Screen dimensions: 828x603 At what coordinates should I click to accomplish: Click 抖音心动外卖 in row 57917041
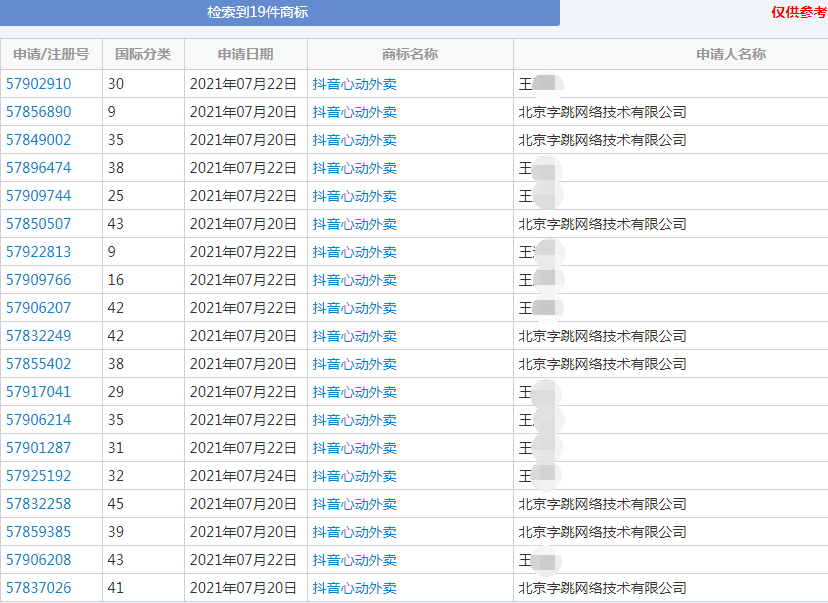pyautogui.click(x=354, y=392)
